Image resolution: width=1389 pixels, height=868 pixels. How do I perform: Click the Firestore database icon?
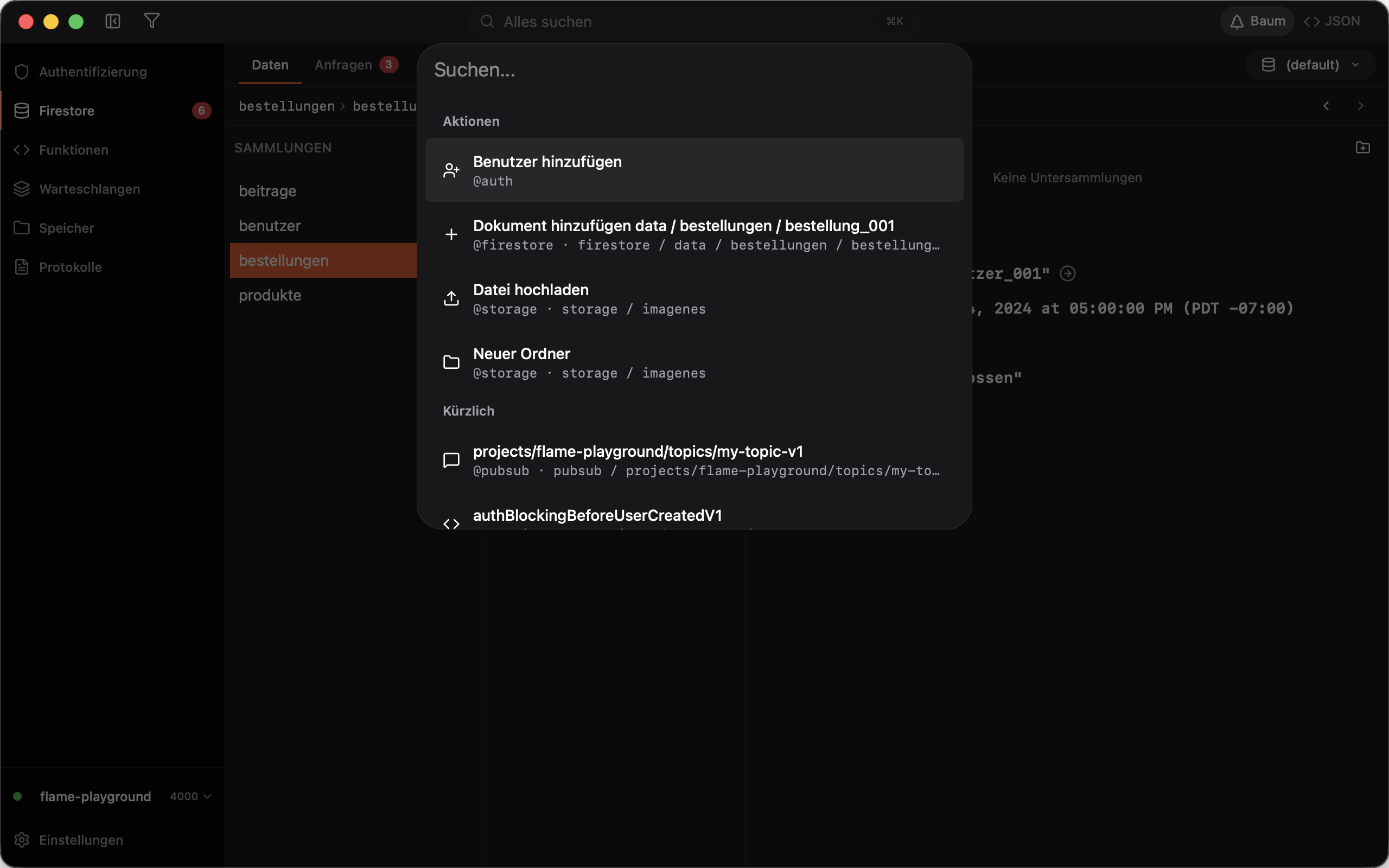[22, 111]
